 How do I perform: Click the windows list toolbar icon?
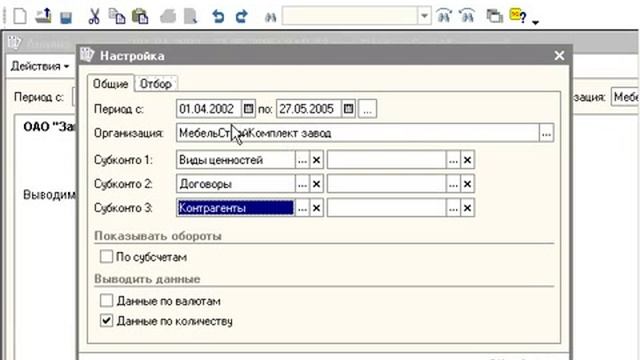pyautogui.click(x=494, y=16)
